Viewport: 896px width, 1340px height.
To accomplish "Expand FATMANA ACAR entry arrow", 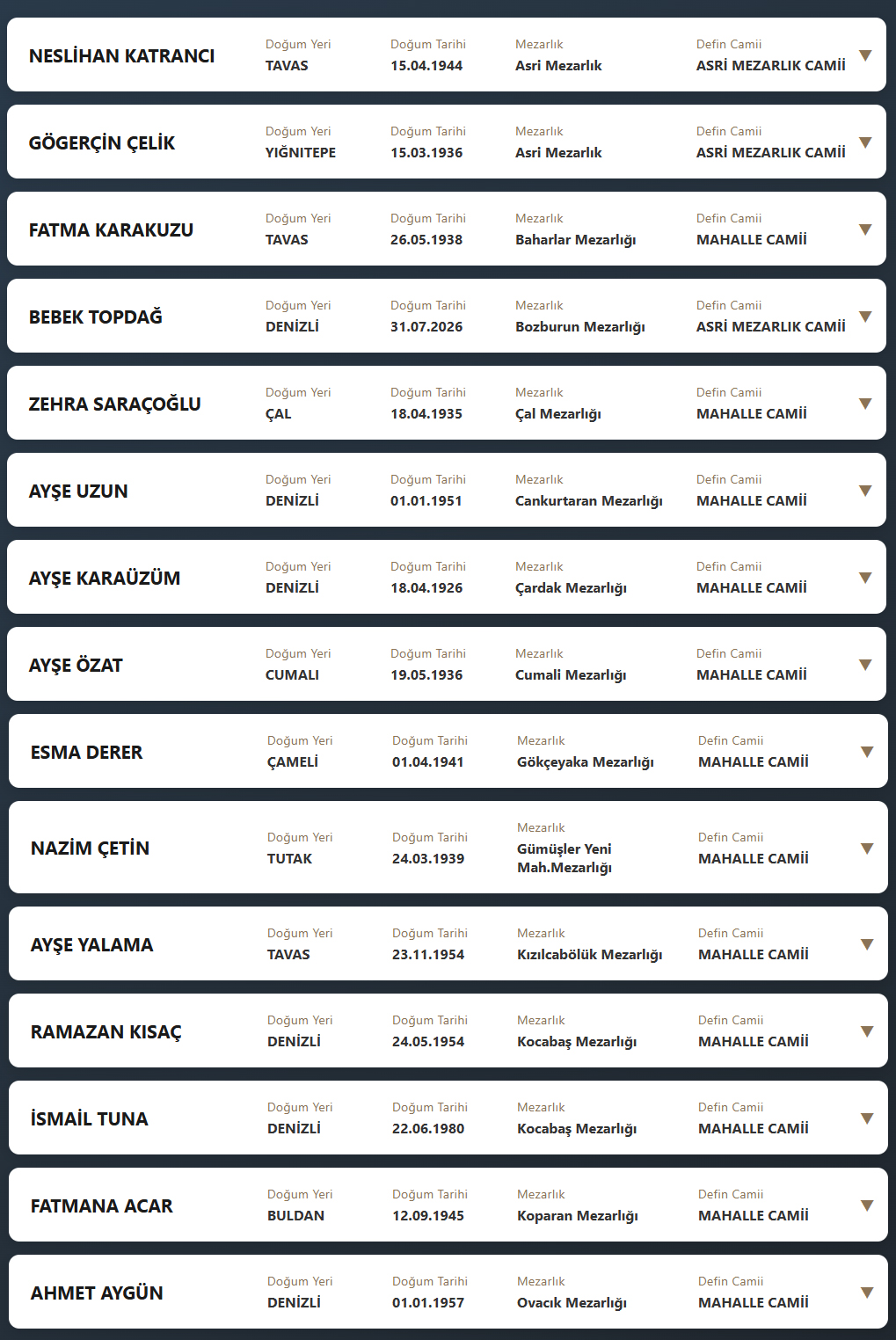I will coord(867,1205).
